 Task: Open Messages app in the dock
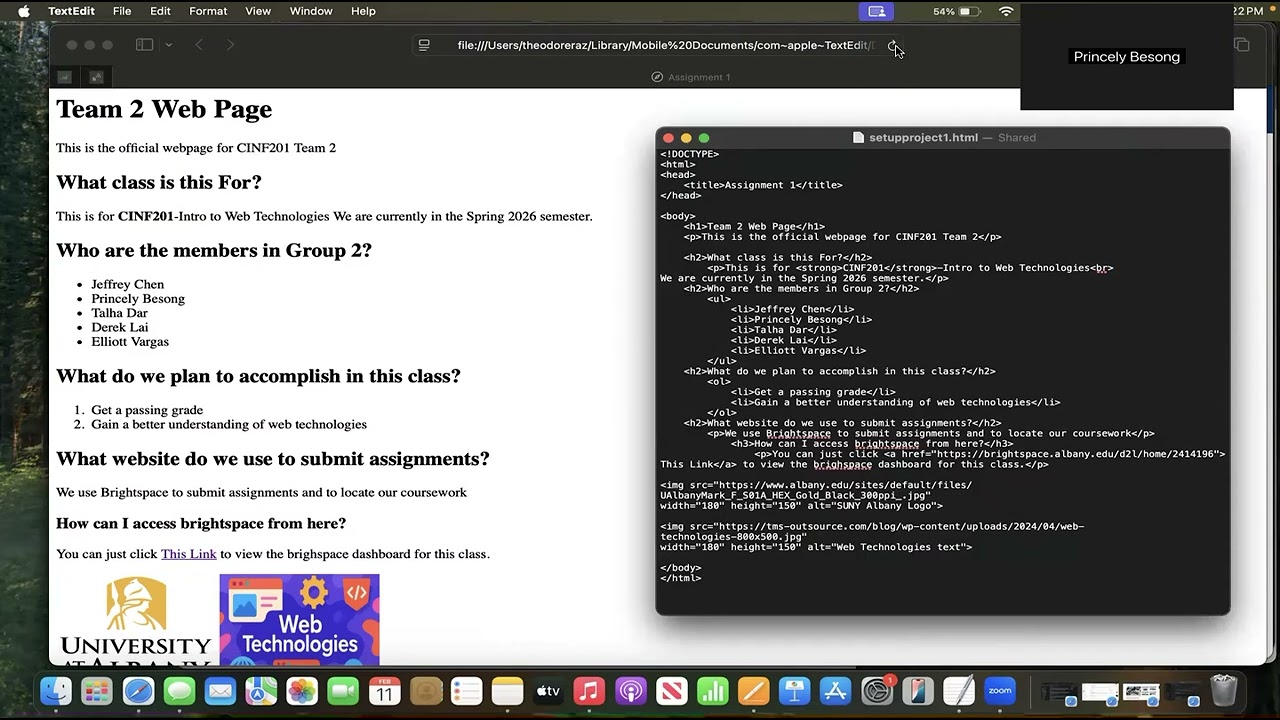tap(179, 691)
